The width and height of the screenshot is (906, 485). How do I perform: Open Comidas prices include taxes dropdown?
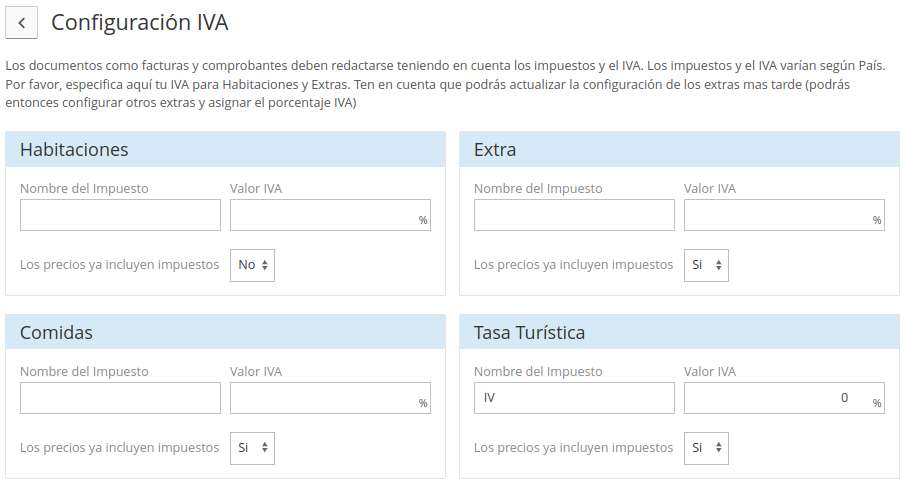click(x=253, y=448)
